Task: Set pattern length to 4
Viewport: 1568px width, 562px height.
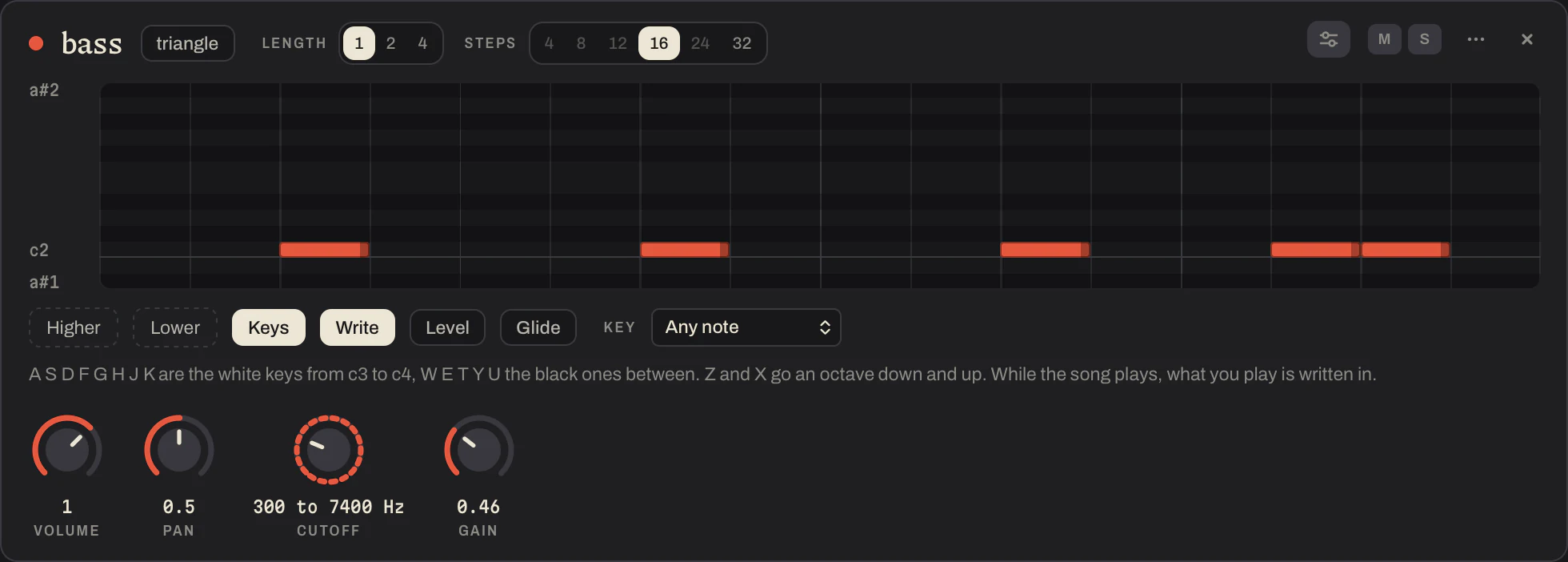Action: pyautogui.click(x=422, y=43)
